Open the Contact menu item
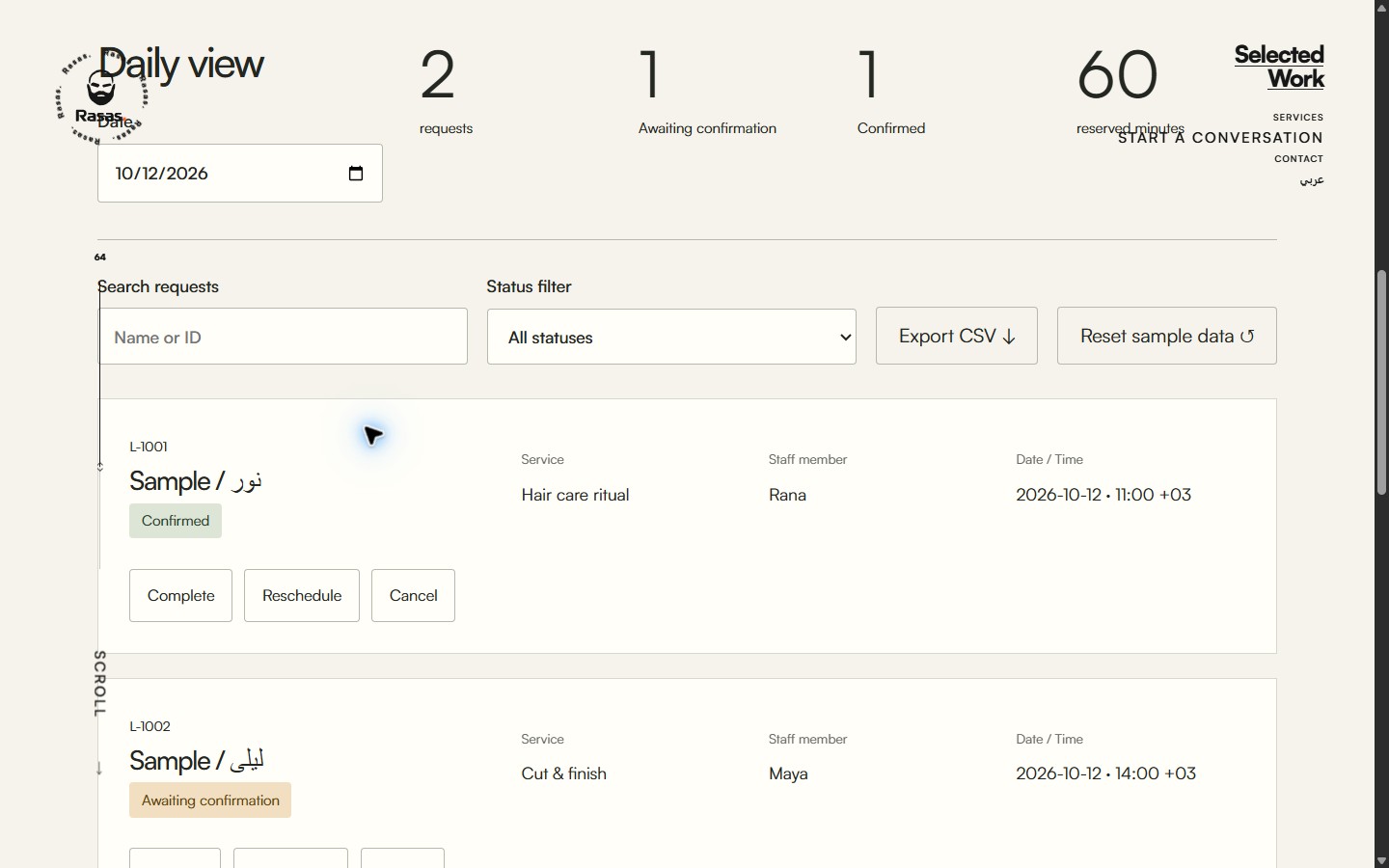Viewport: 1389px width, 868px height. [1299, 159]
